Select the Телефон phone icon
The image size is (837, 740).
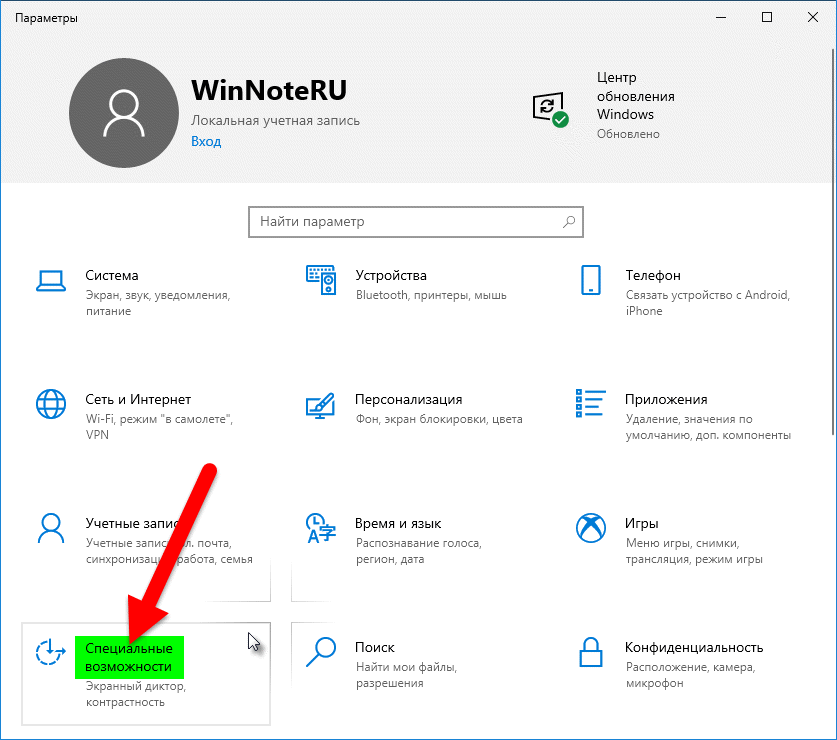(590, 280)
